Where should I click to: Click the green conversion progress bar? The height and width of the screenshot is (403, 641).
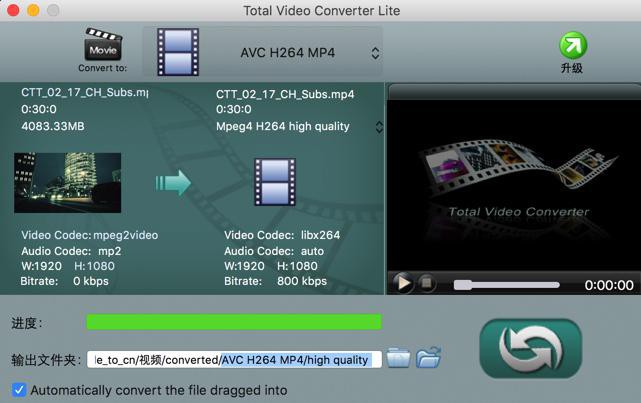pos(234,322)
